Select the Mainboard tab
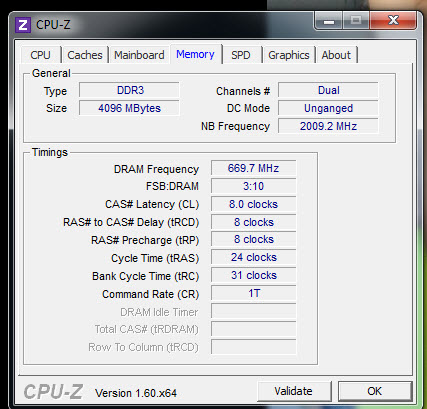The image size is (427, 409). coord(139,55)
